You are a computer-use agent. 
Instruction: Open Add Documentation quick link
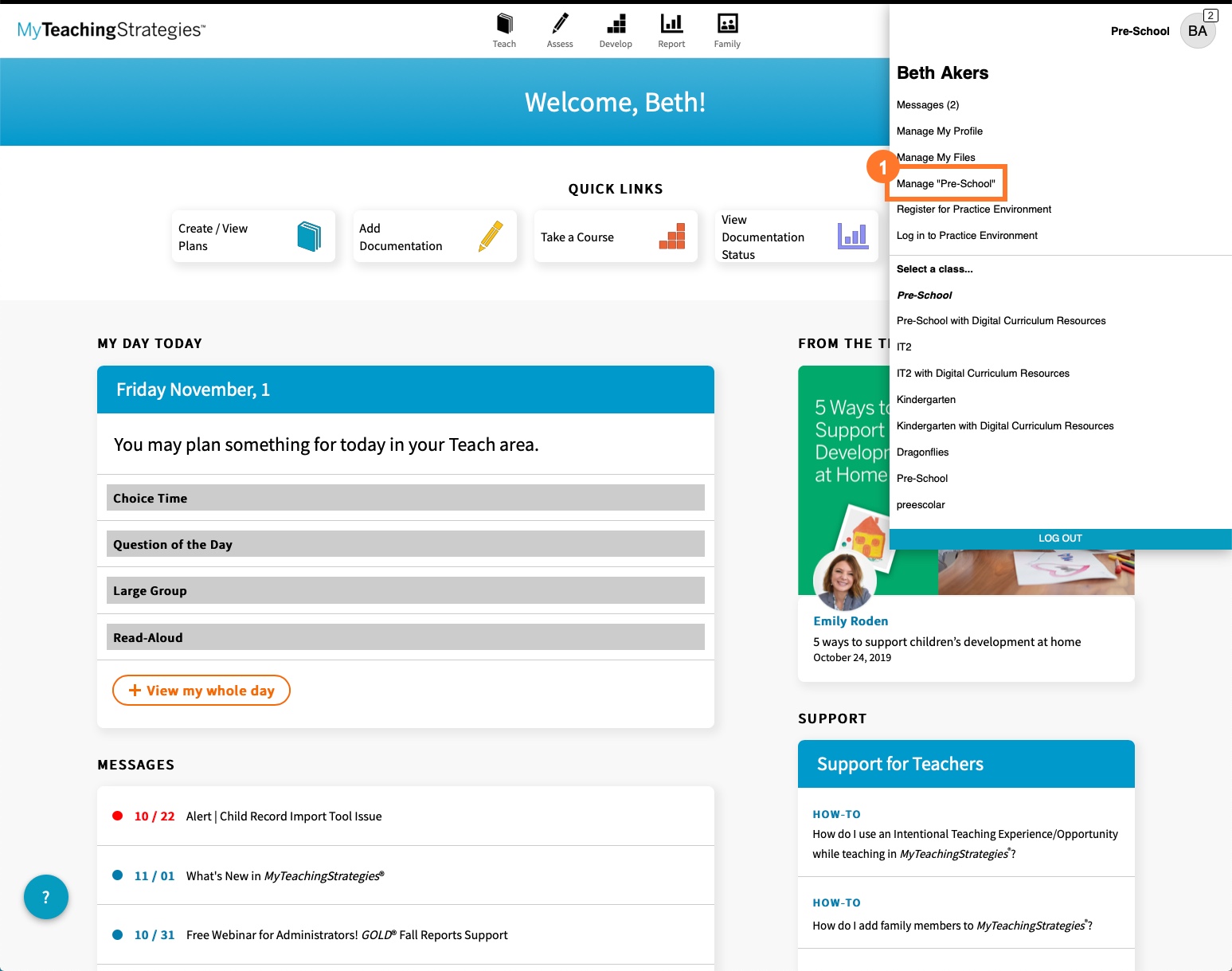[x=434, y=237]
